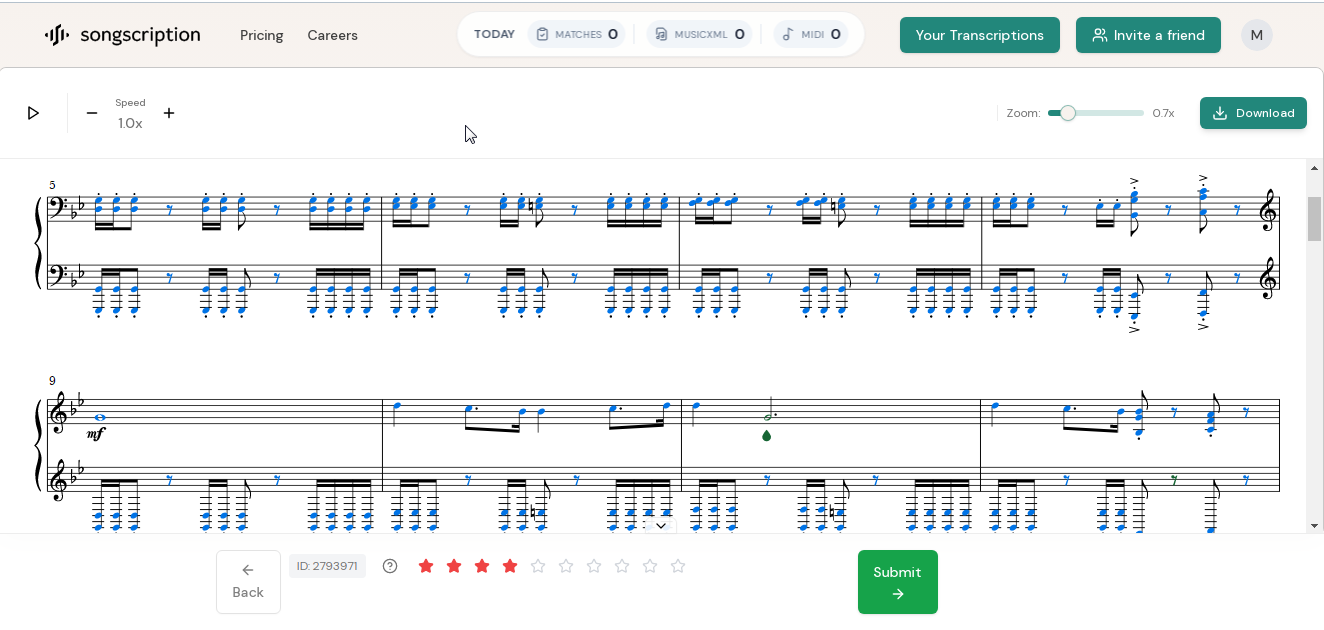
Task: Click the MusicXML counter icon
Action: [661, 35]
